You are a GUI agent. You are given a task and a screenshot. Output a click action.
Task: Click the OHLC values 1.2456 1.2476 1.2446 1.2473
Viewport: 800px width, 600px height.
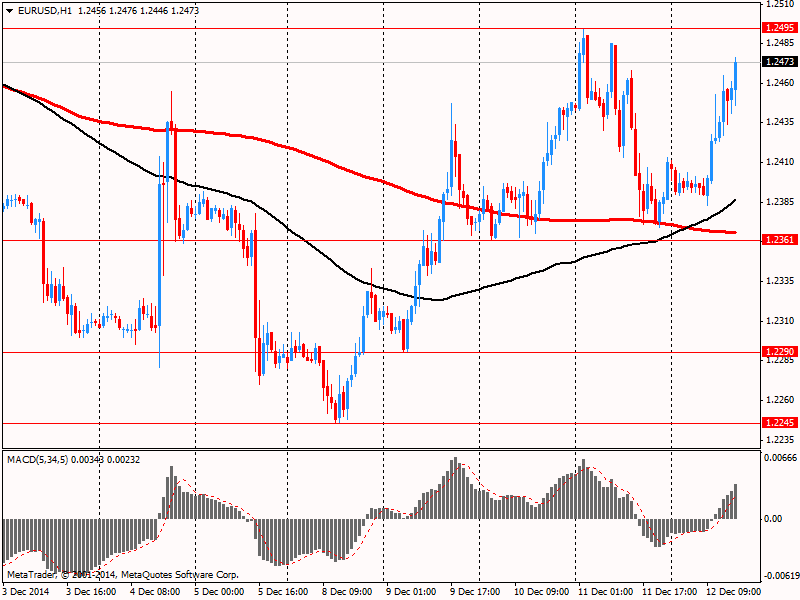click(x=138, y=11)
